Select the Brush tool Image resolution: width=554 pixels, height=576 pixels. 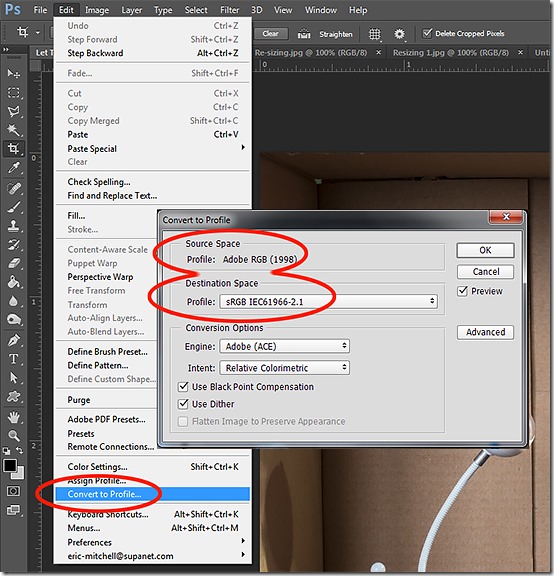click(14, 207)
